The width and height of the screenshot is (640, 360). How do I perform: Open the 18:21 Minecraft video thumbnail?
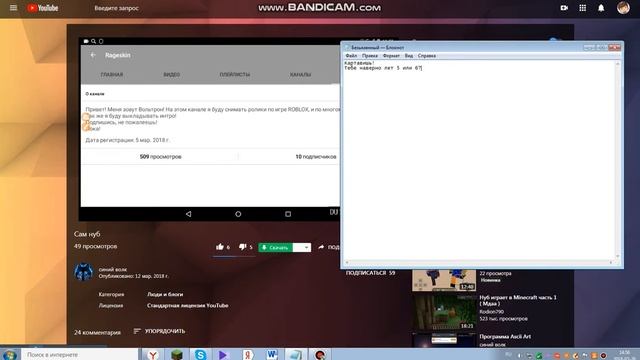coord(444,312)
